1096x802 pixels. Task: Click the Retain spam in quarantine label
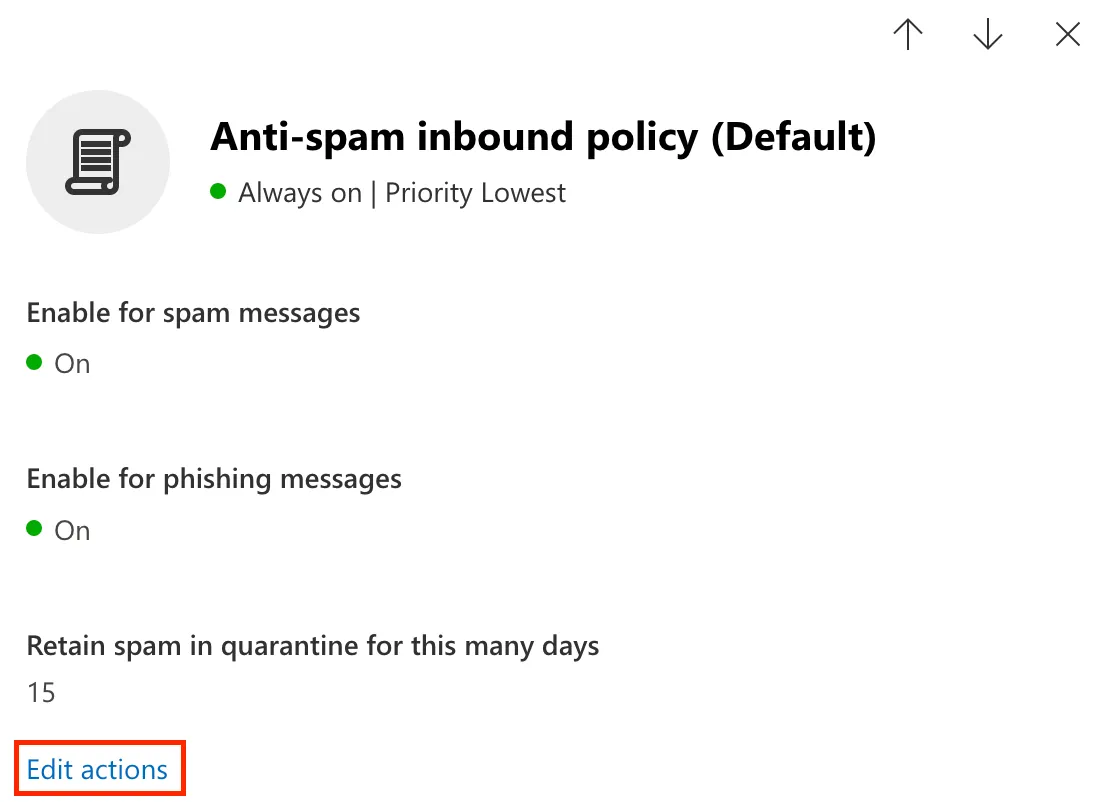pyautogui.click(x=312, y=646)
